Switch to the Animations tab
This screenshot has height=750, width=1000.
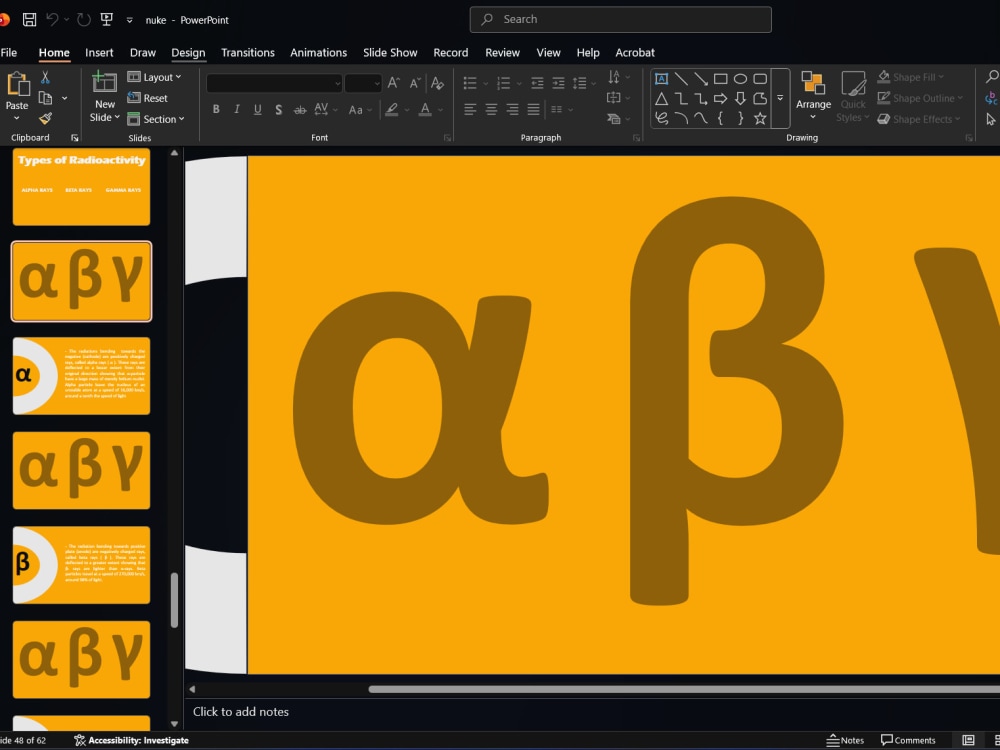point(318,52)
